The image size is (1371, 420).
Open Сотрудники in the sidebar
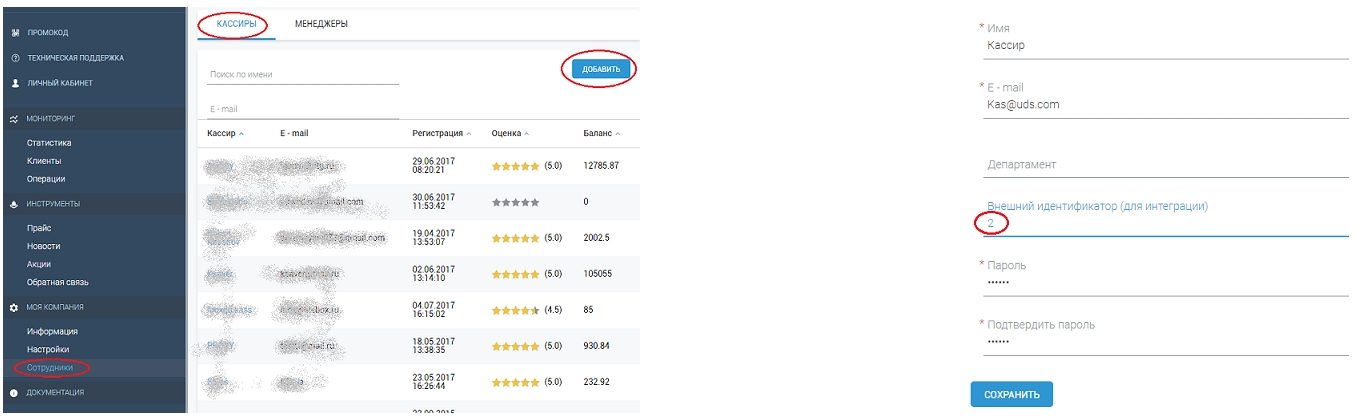[48, 368]
